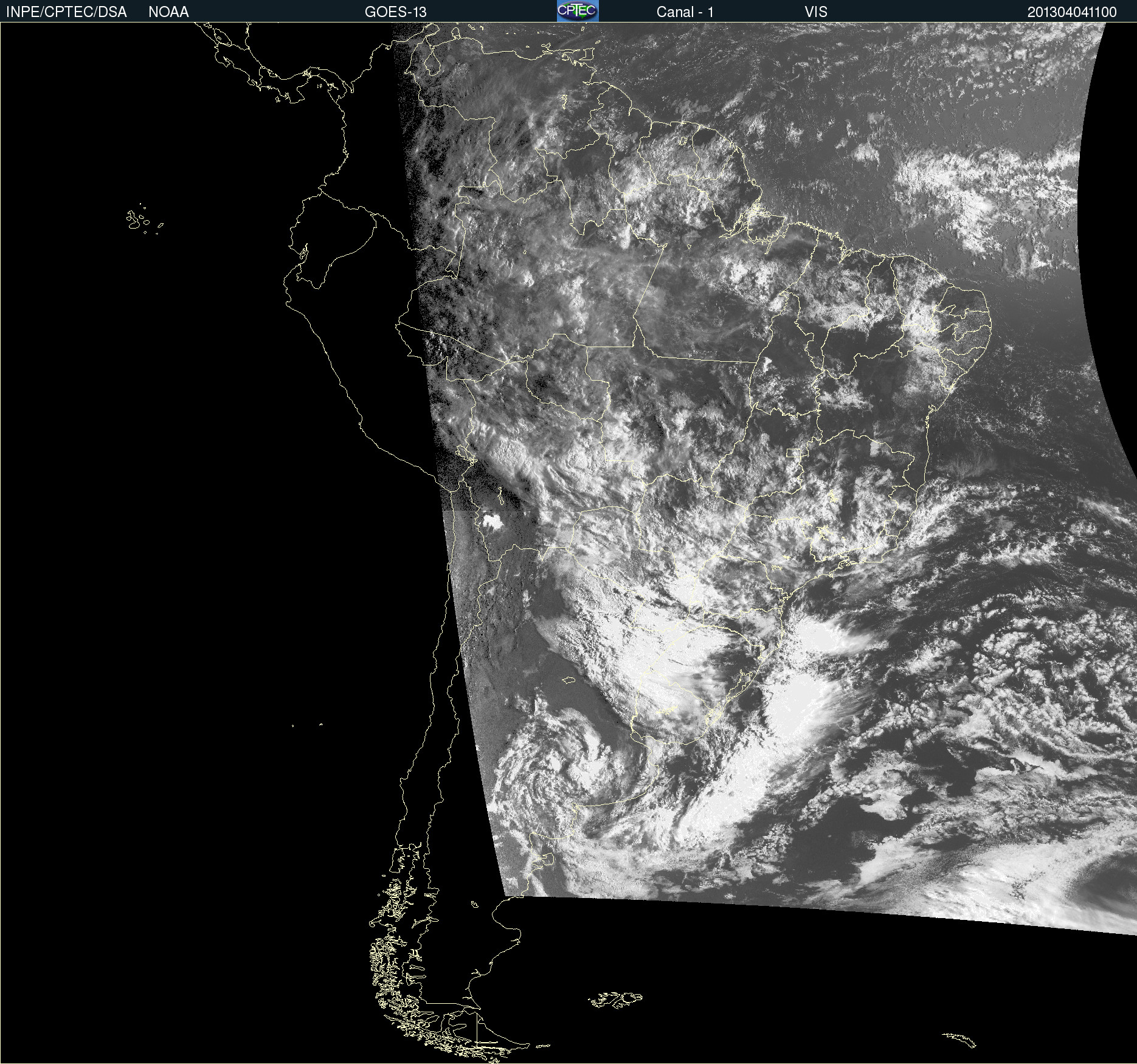
Task: Click the 201304041100 timestamp
Action: [x=1072, y=12]
